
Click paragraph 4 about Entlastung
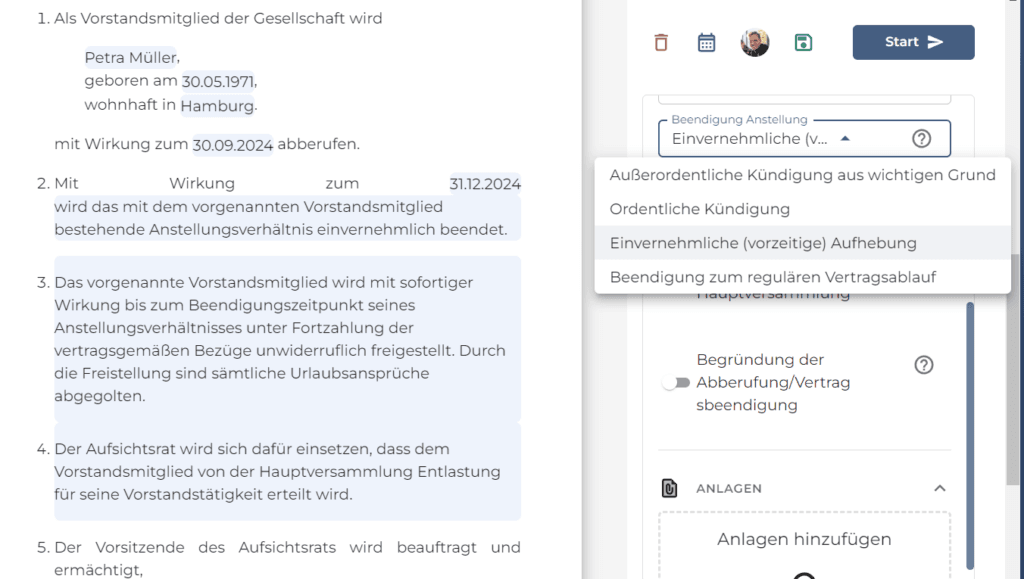pos(287,471)
